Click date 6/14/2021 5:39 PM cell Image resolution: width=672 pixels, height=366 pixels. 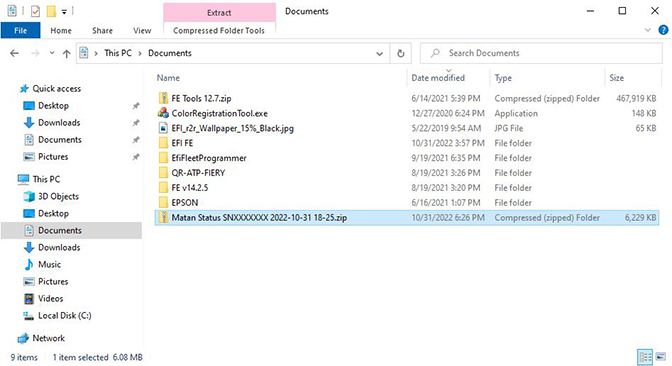click(446, 99)
